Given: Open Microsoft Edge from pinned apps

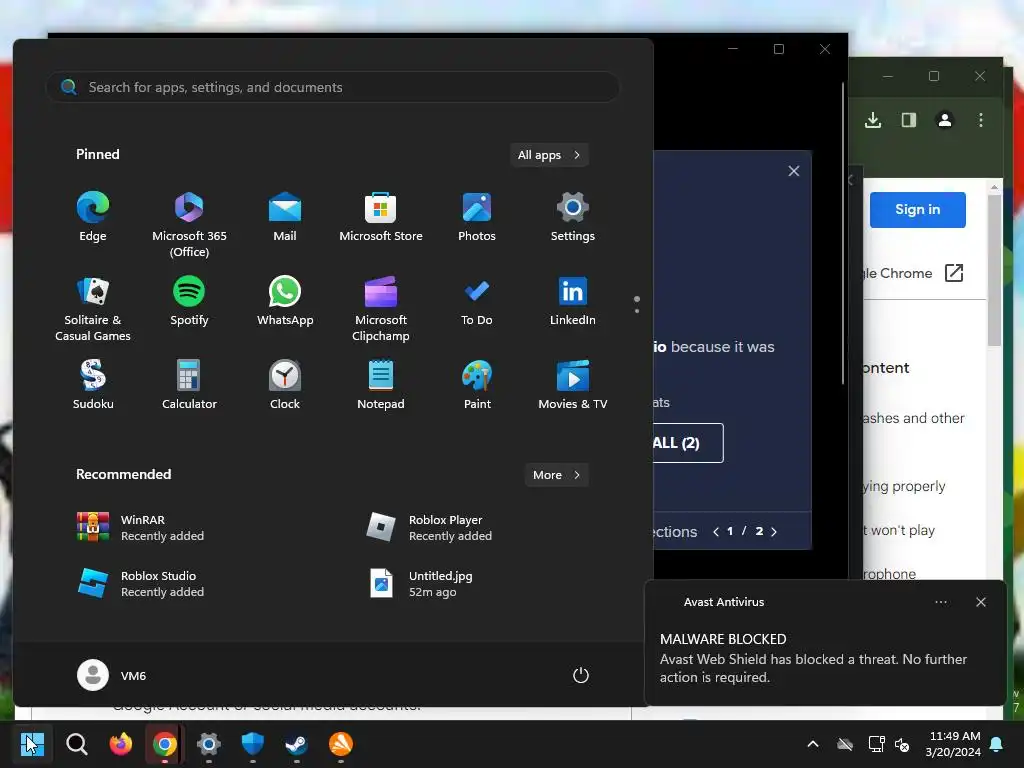Looking at the screenshot, I should [93, 217].
